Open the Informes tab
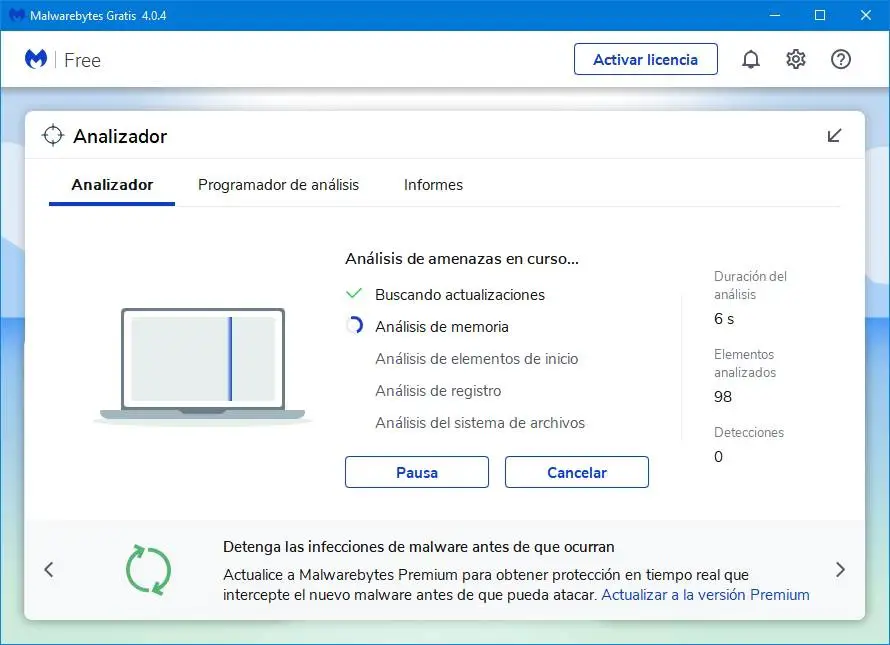This screenshot has height=645, width=890. pyautogui.click(x=433, y=185)
